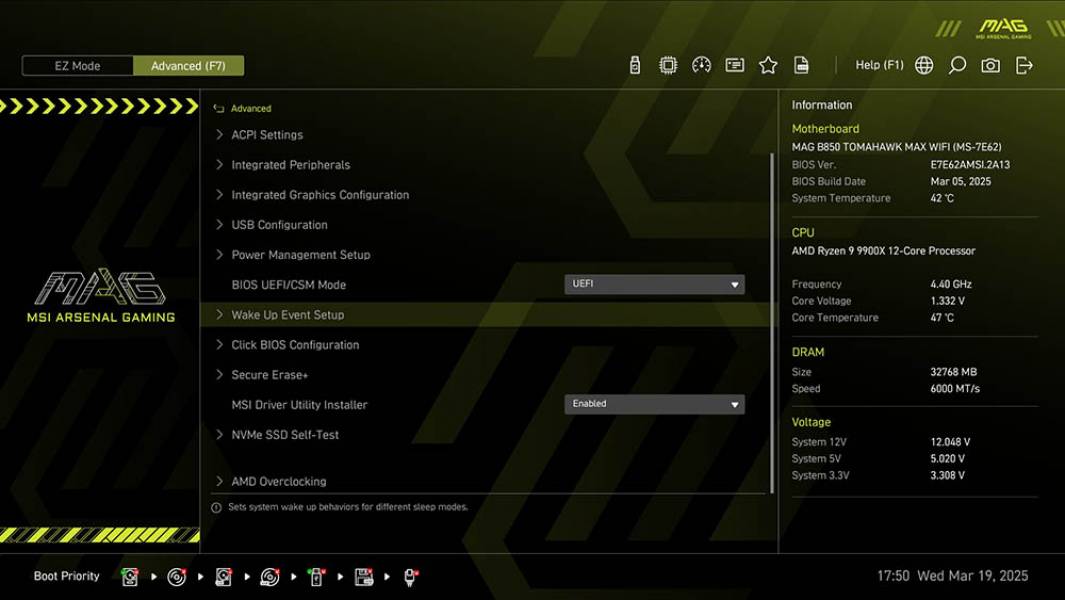Select the network boot device icon
This screenshot has height=600, width=1065.
[x=410, y=577]
